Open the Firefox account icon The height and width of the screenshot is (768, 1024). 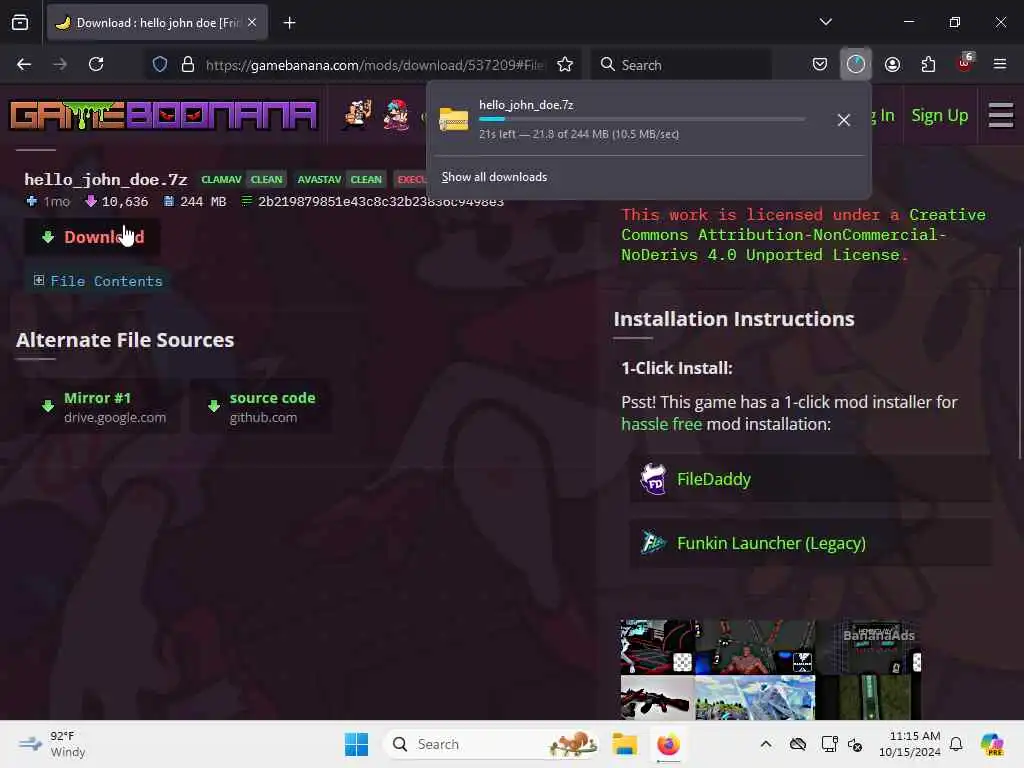click(892, 65)
